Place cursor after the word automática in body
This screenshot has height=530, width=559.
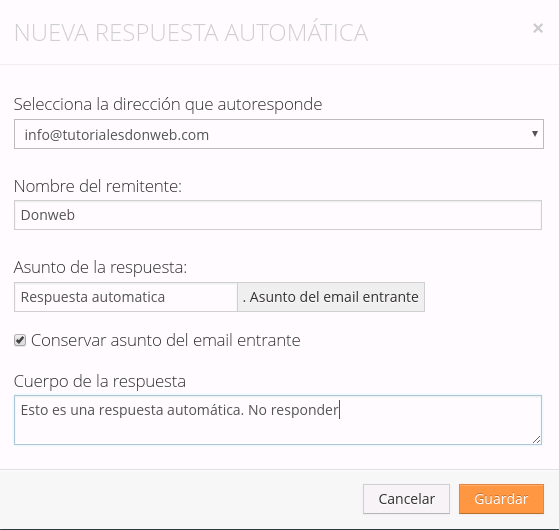click(243, 410)
